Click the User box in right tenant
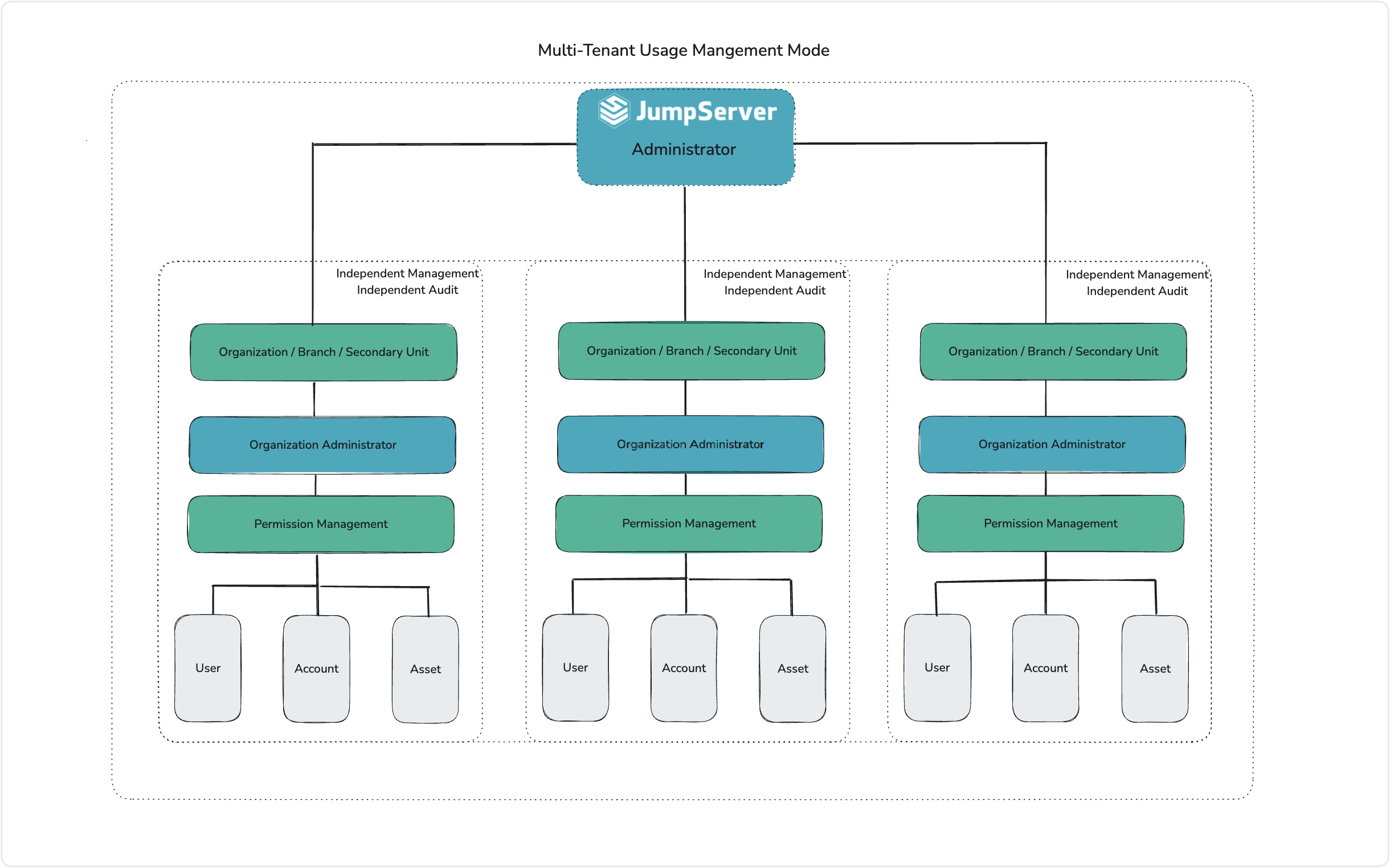 click(937, 668)
